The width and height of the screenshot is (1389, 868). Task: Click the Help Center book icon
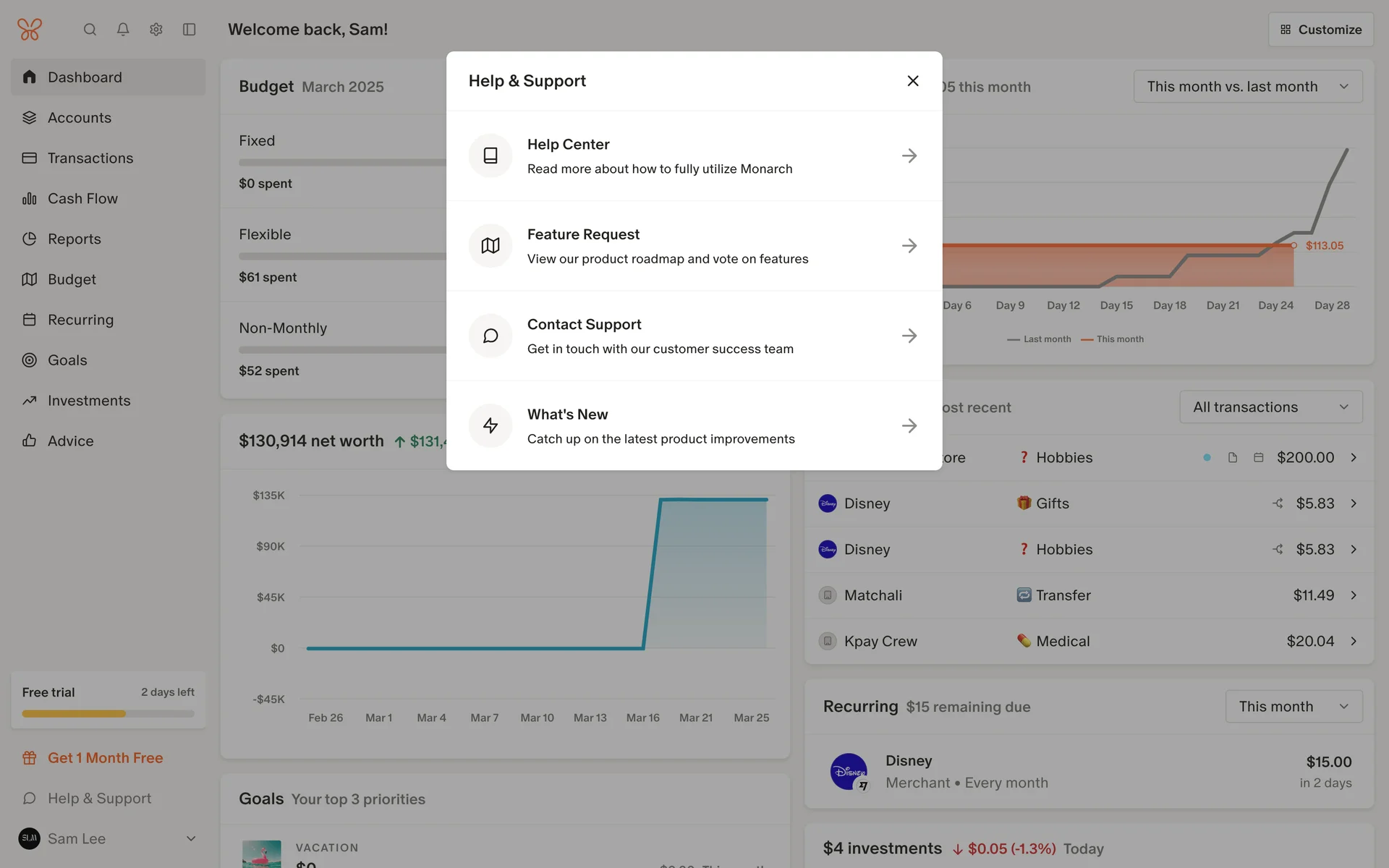[x=490, y=156]
